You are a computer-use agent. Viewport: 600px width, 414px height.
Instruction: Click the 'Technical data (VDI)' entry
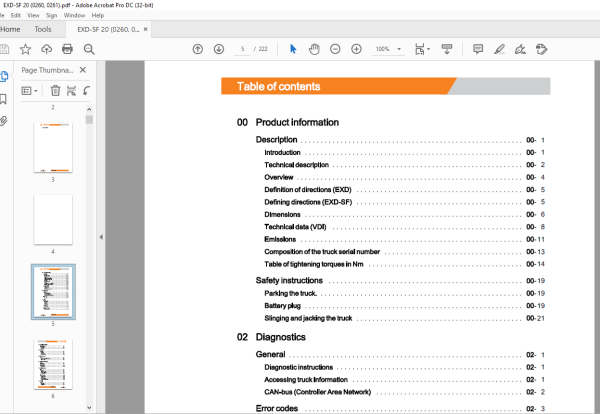coord(295,227)
